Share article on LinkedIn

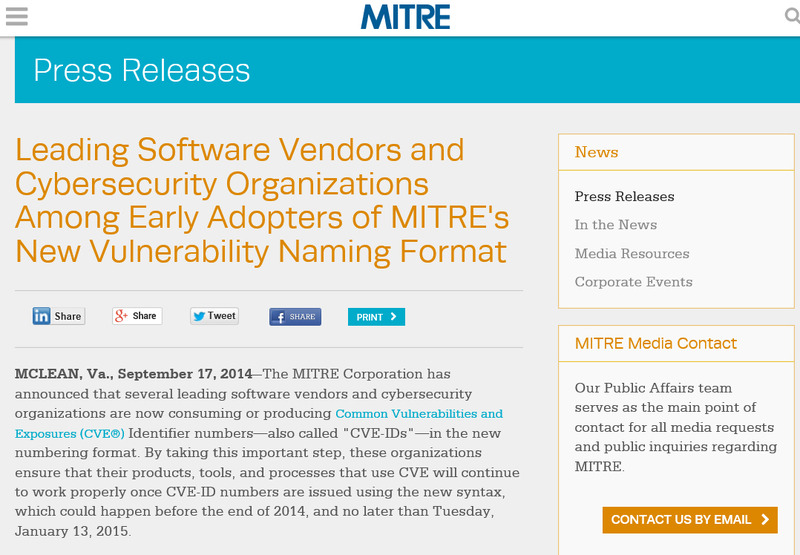point(58,316)
